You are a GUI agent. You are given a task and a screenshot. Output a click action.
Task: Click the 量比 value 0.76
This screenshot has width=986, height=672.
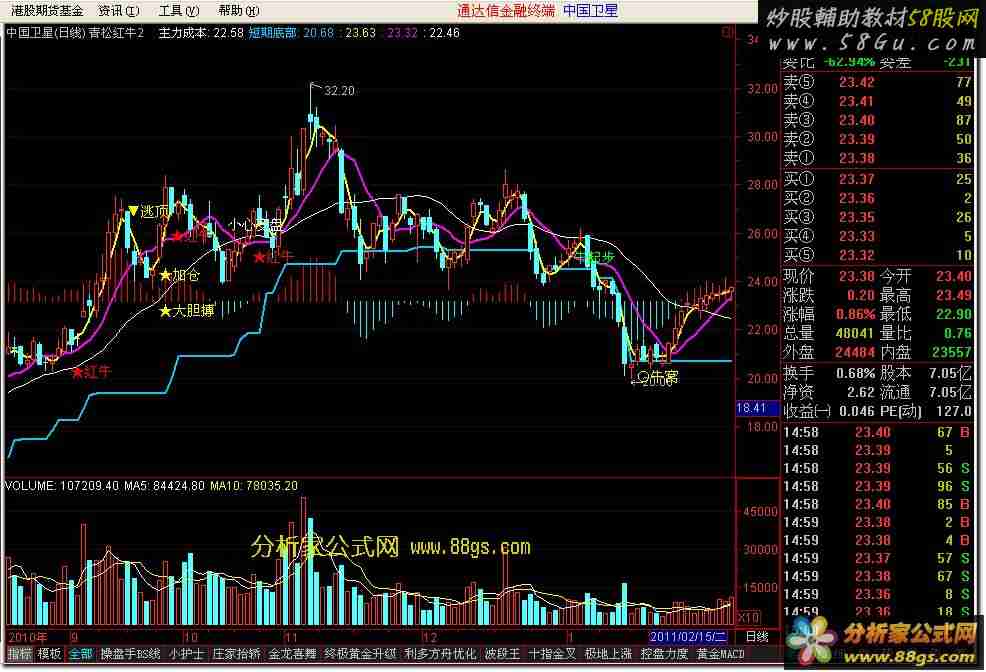pos(958,333)
